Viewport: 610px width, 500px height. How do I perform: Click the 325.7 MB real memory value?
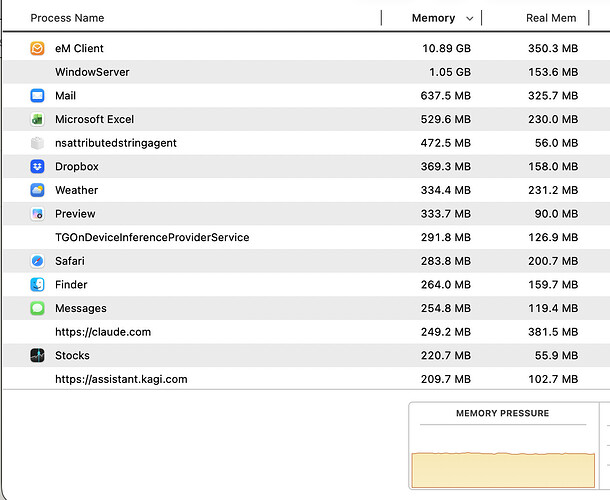[x=553, y=96]
